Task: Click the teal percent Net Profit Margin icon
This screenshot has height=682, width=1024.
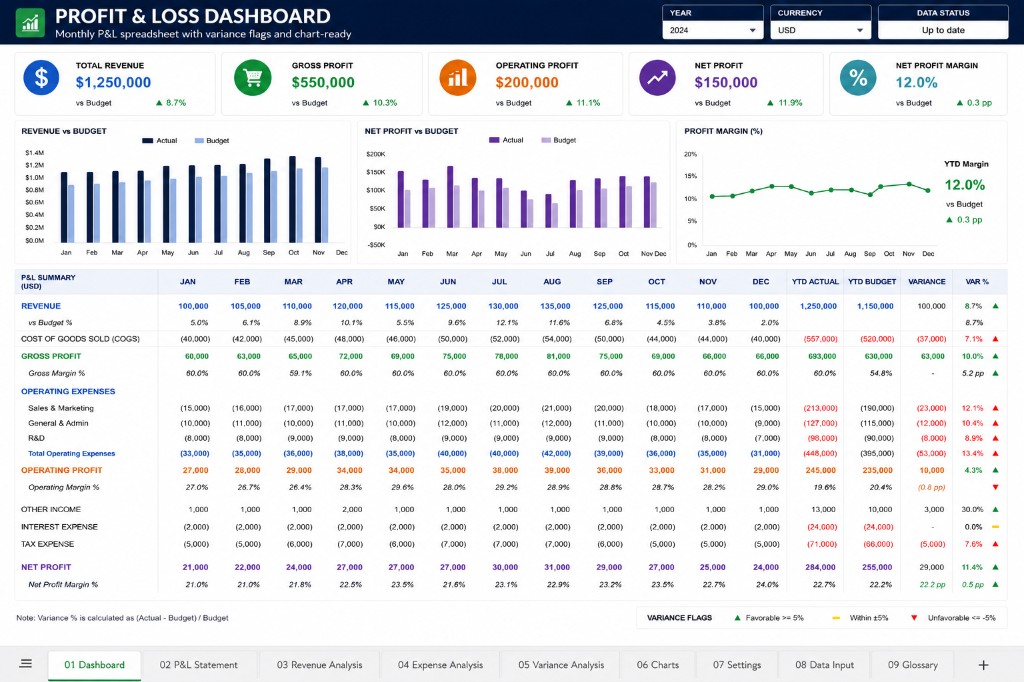Action: pyautogui.click(x=858, y=78)
